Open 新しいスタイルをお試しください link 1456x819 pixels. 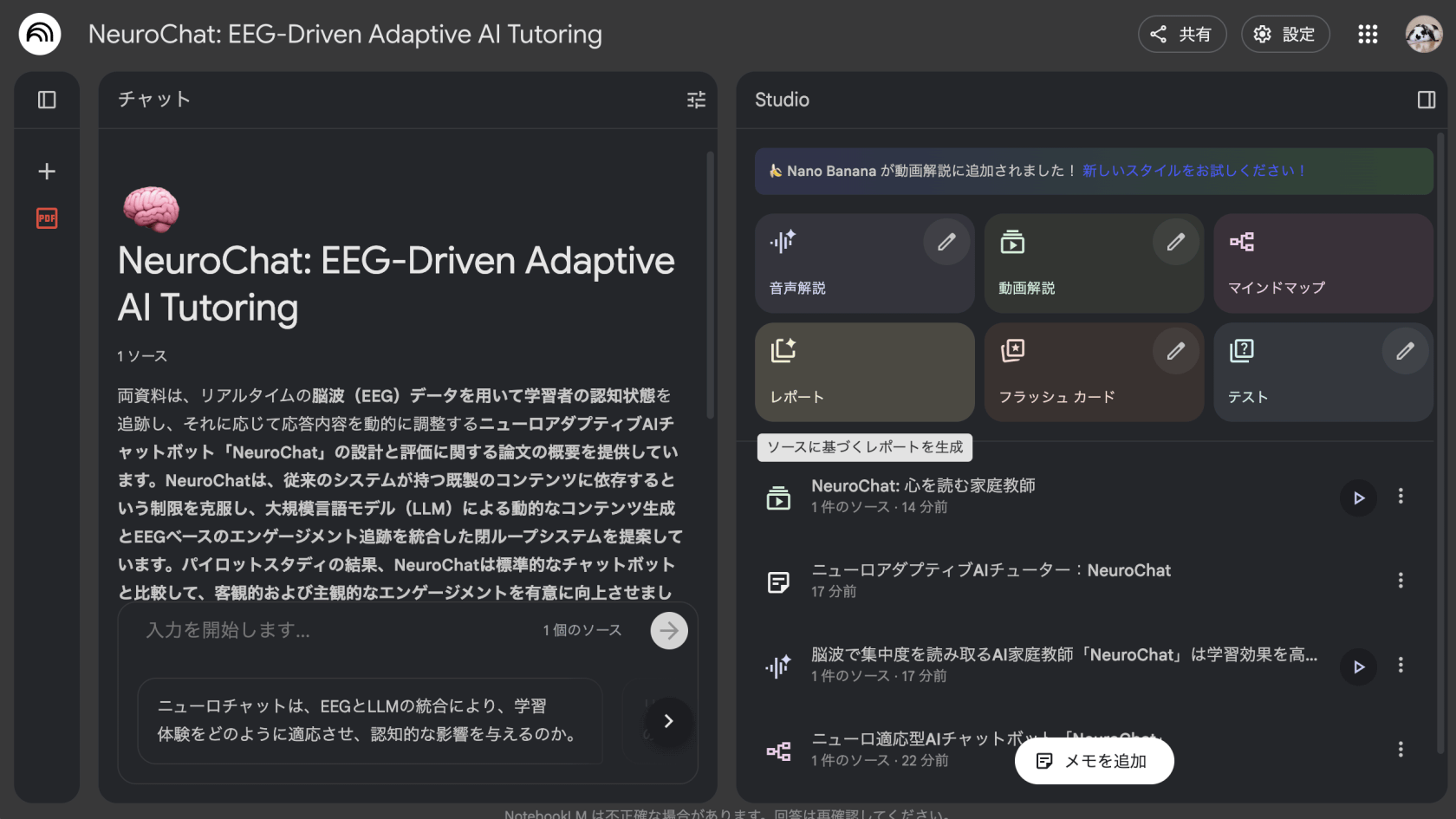(x=1193, y=171)
